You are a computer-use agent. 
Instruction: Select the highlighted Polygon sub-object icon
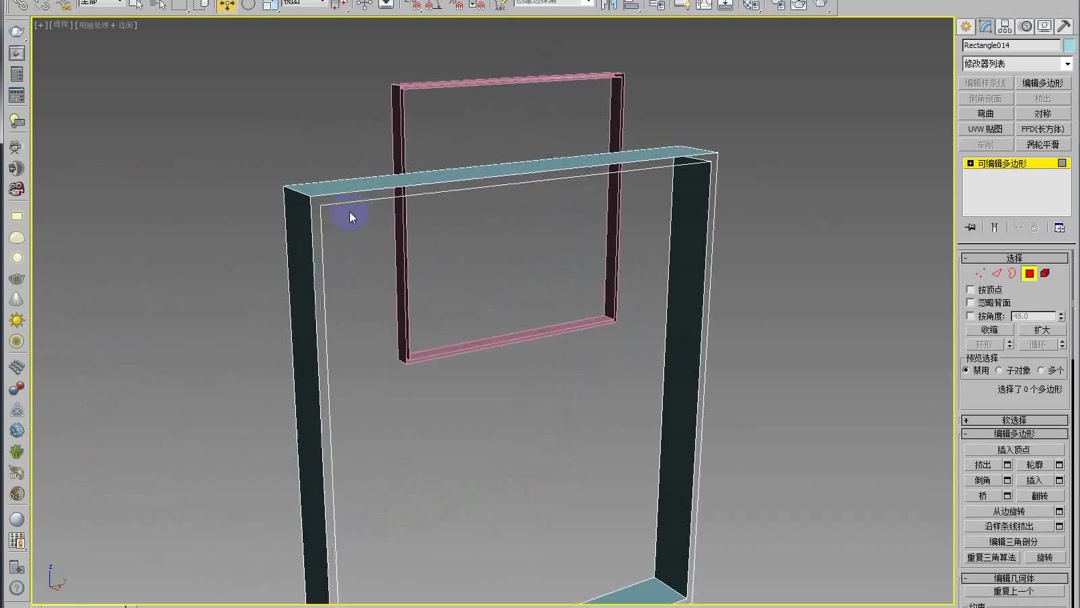point(1029,273)
